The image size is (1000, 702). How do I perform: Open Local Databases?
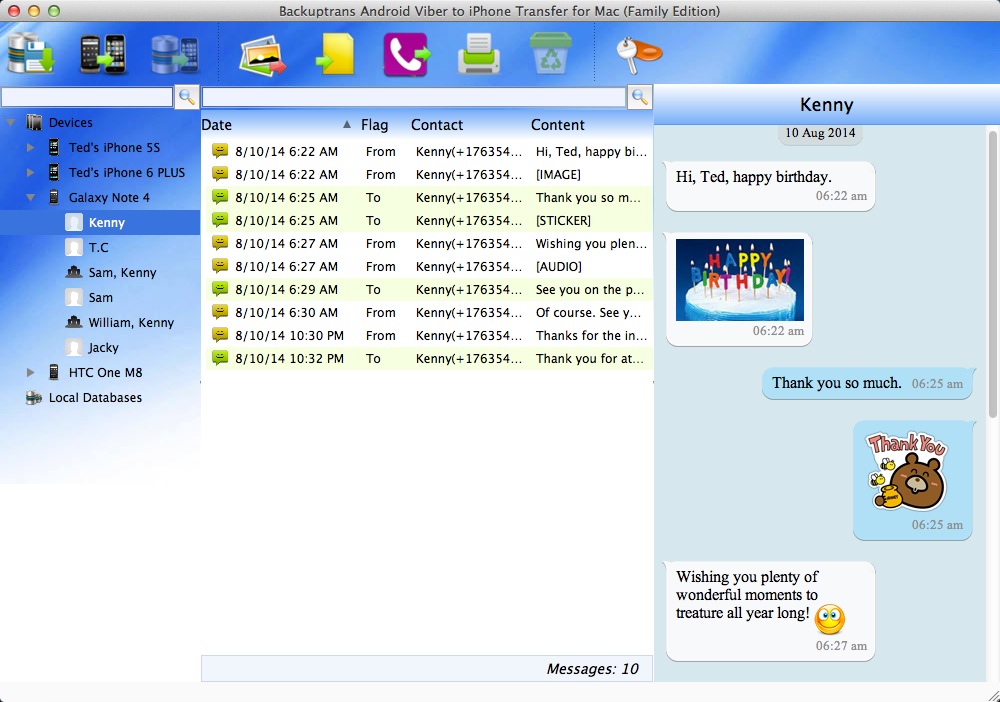click(95, 397)
